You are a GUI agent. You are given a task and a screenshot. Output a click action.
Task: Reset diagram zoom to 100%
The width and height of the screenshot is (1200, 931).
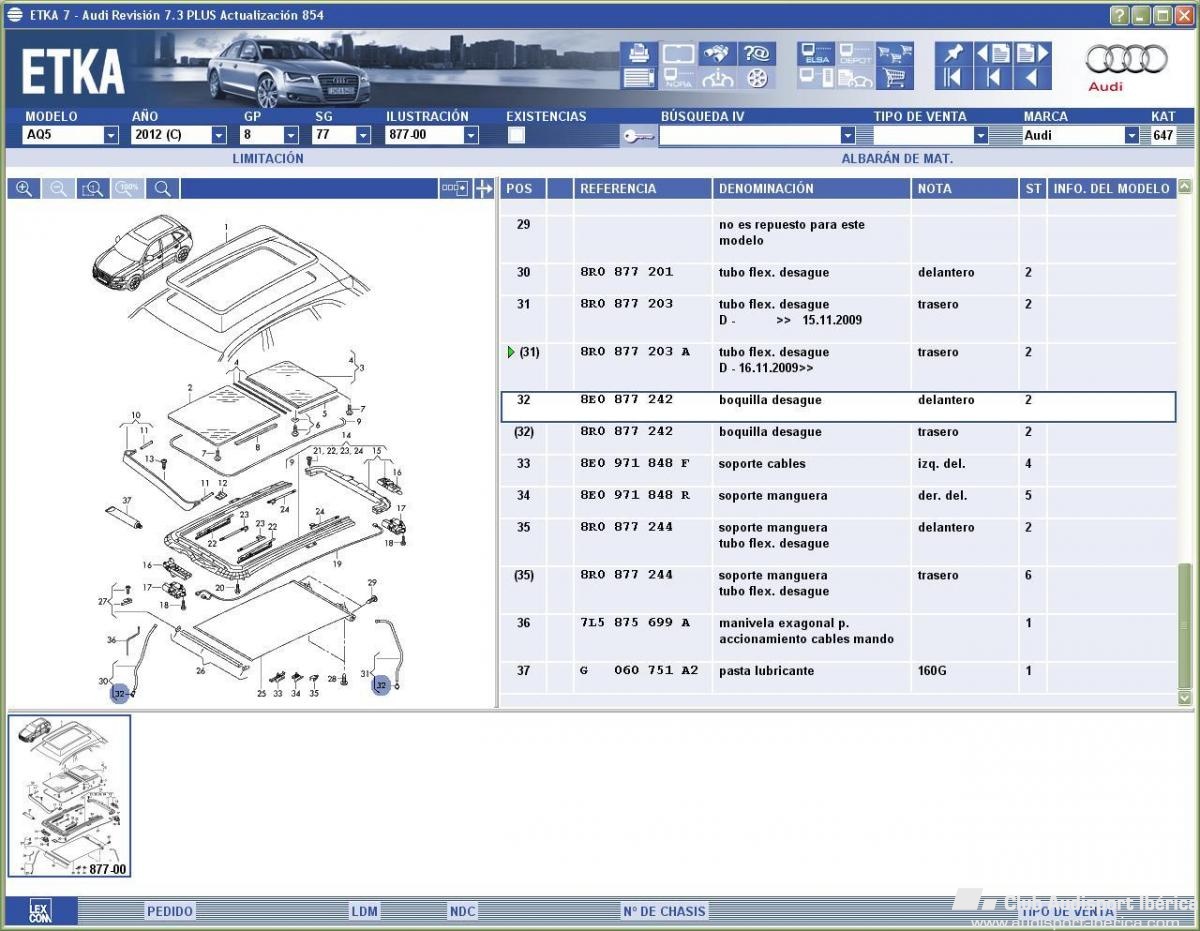click(x=127, y=188)
